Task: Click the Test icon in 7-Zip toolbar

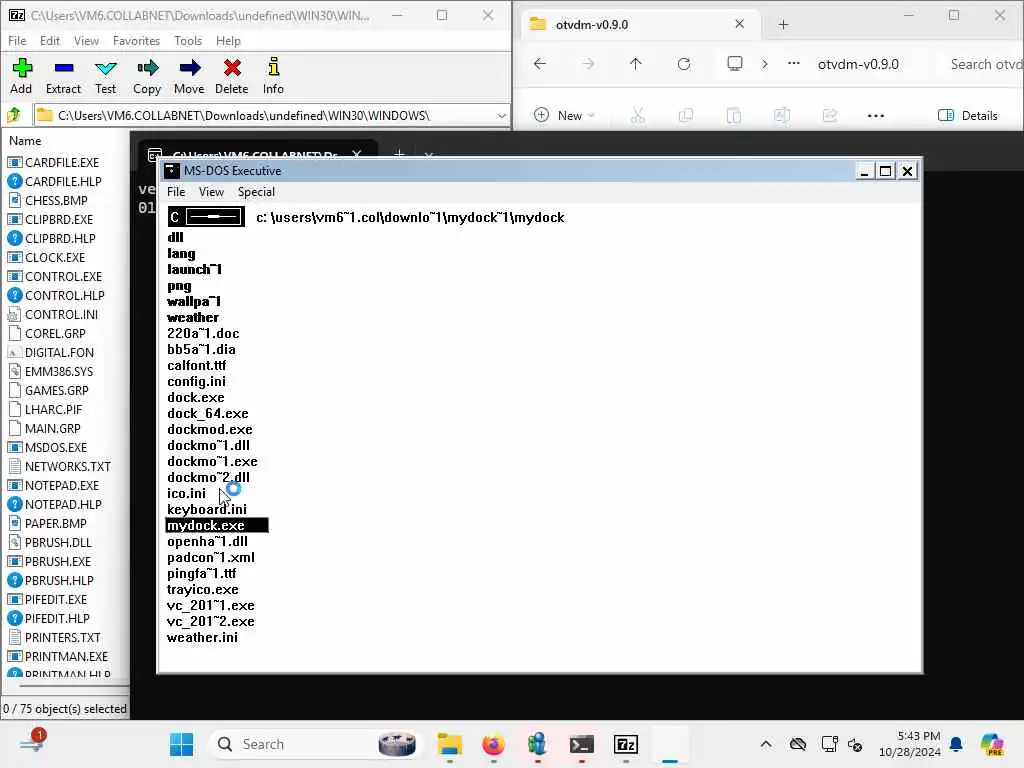Action: point(105,68)
